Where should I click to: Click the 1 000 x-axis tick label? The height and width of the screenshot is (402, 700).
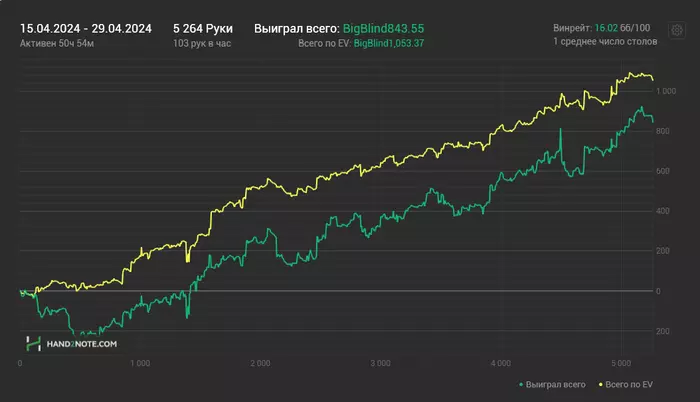tap(140, 363)
